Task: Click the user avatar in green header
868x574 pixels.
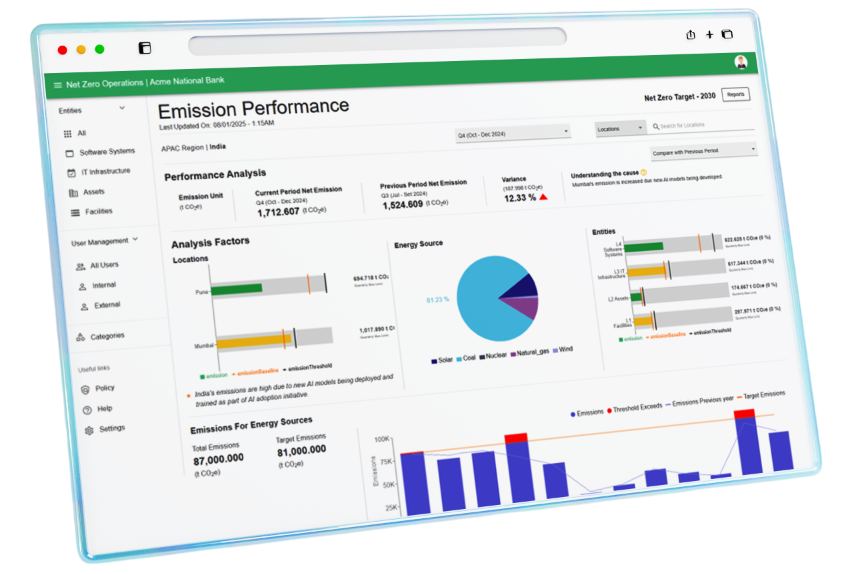Action: coord(740,62)
